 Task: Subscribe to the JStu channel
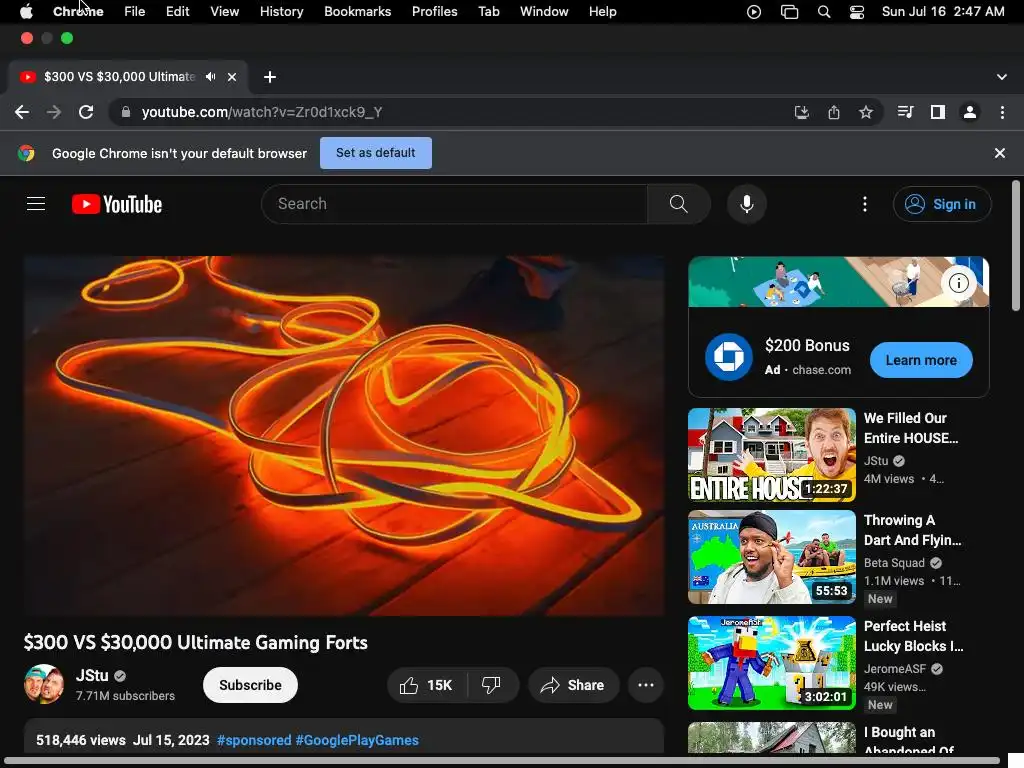[x=250, y=685]
